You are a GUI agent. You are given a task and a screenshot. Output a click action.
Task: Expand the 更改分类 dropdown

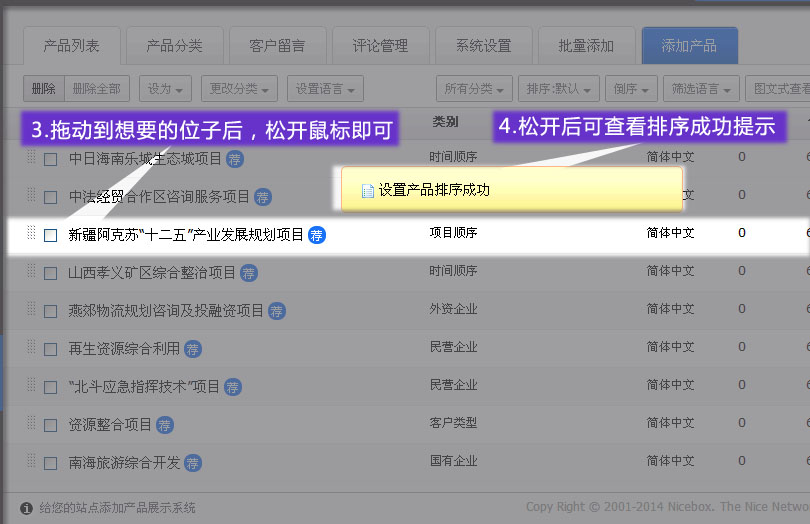(x=239, y=89)
